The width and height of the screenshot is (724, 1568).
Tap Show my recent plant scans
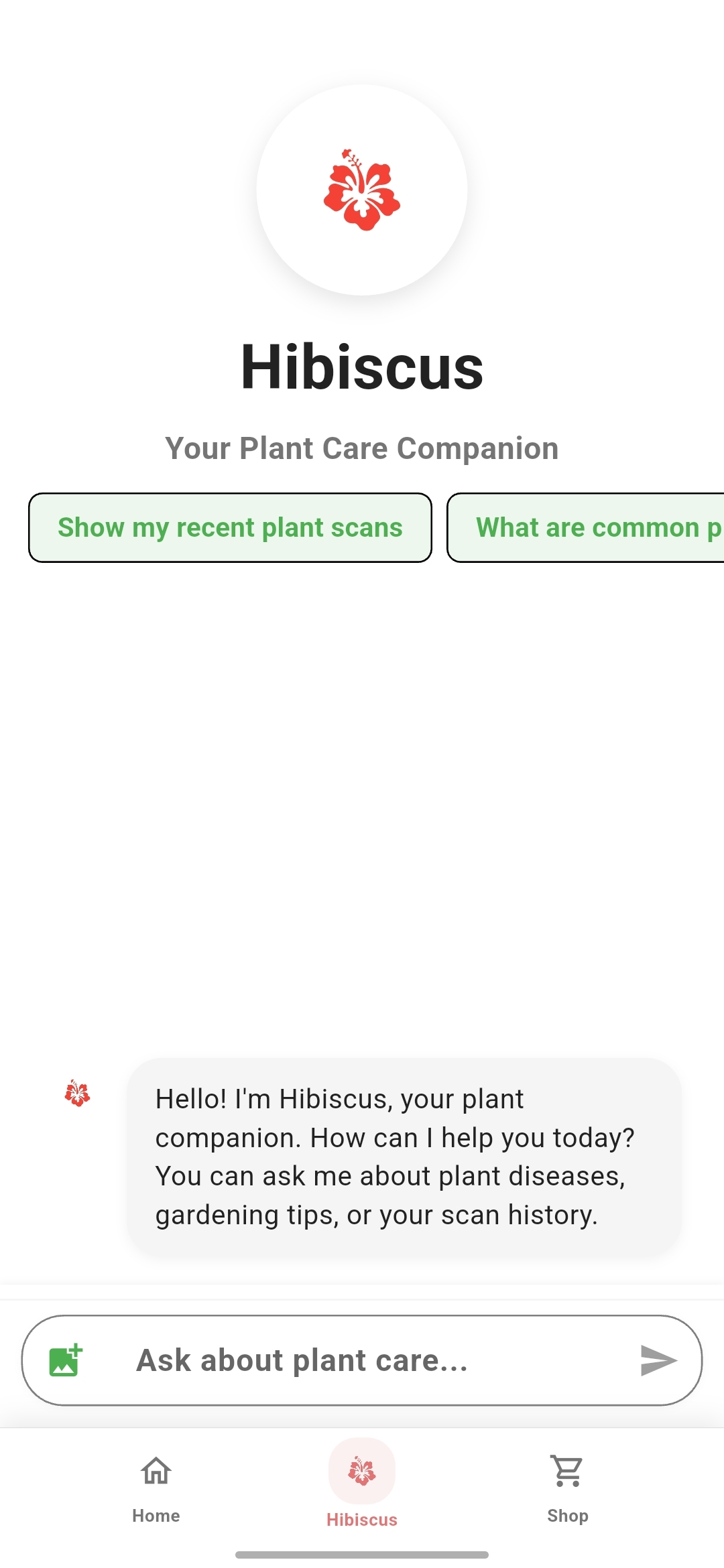click(x=230, y=527)
